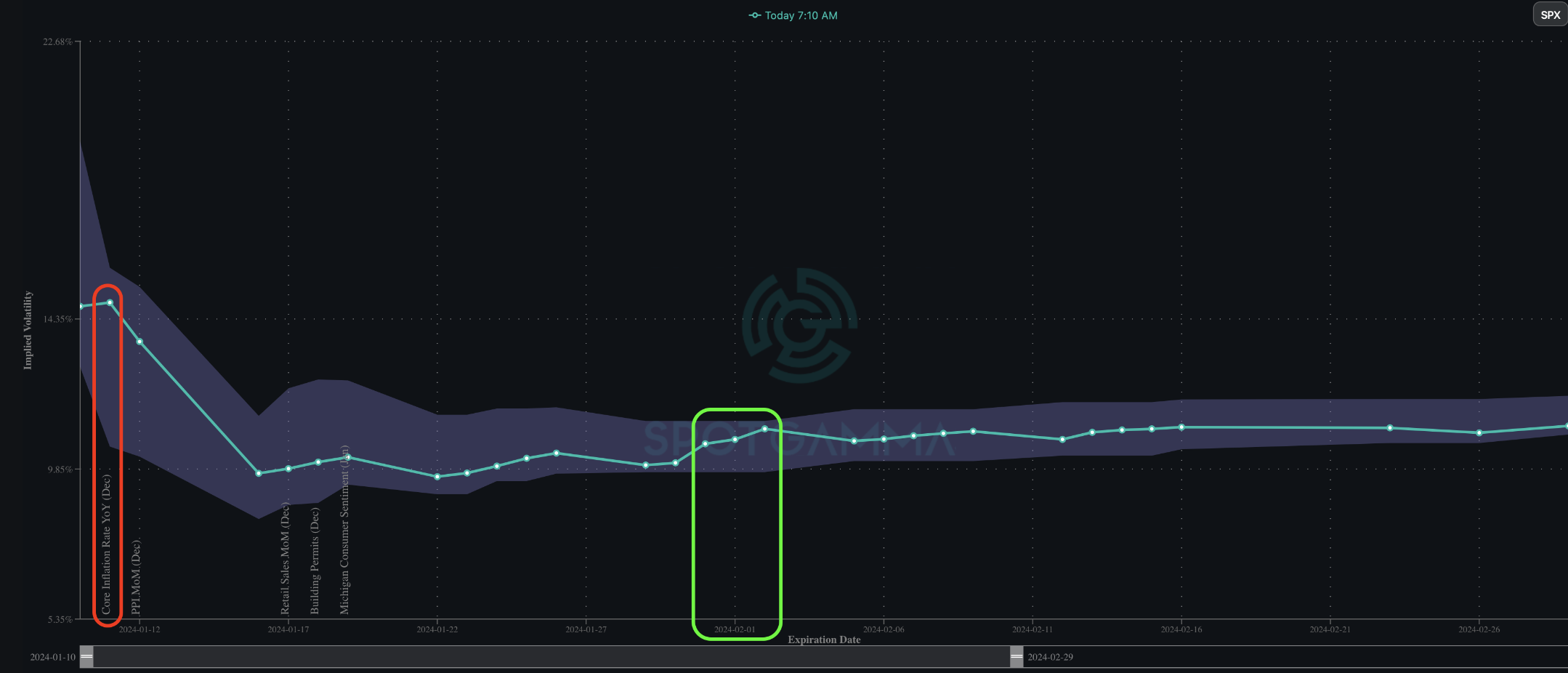Toggle the 'Today 7:10 AM' legend series
This screenshot has height=673, width=1568.
click(x=793, y=15)
